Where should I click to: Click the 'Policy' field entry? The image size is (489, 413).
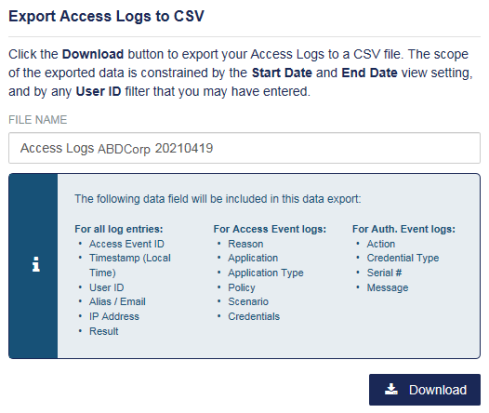point(242,287)
